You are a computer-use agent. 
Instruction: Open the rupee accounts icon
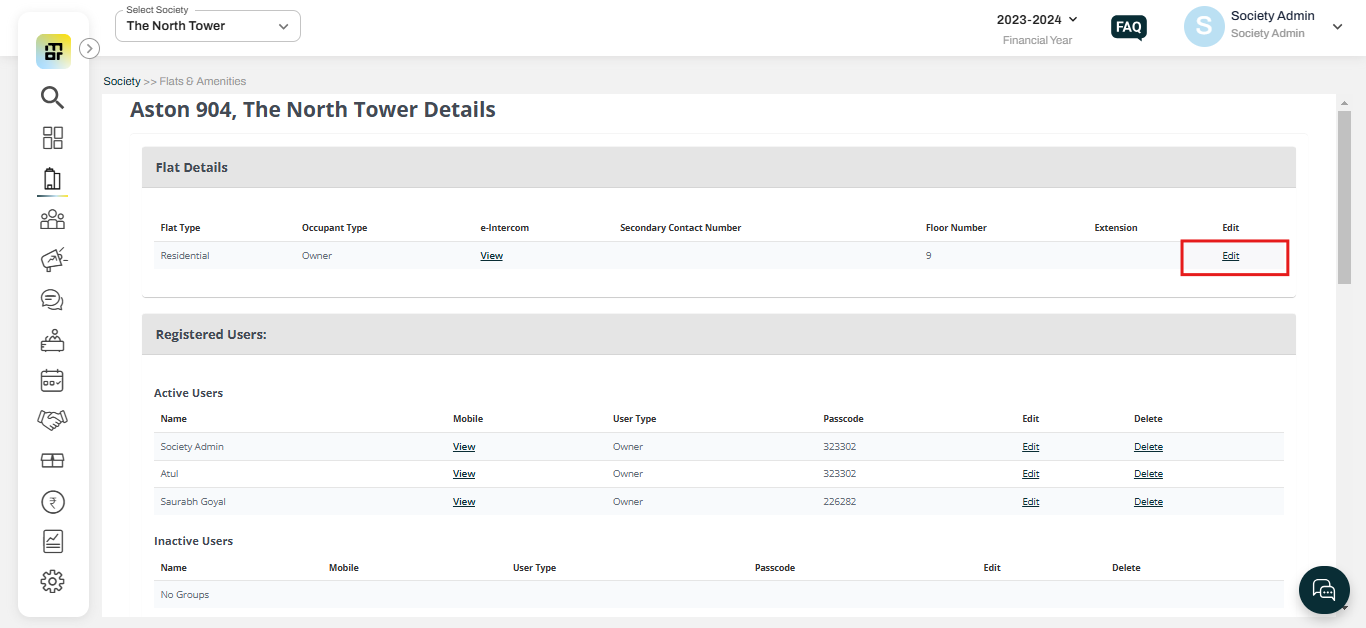[52, 501]
